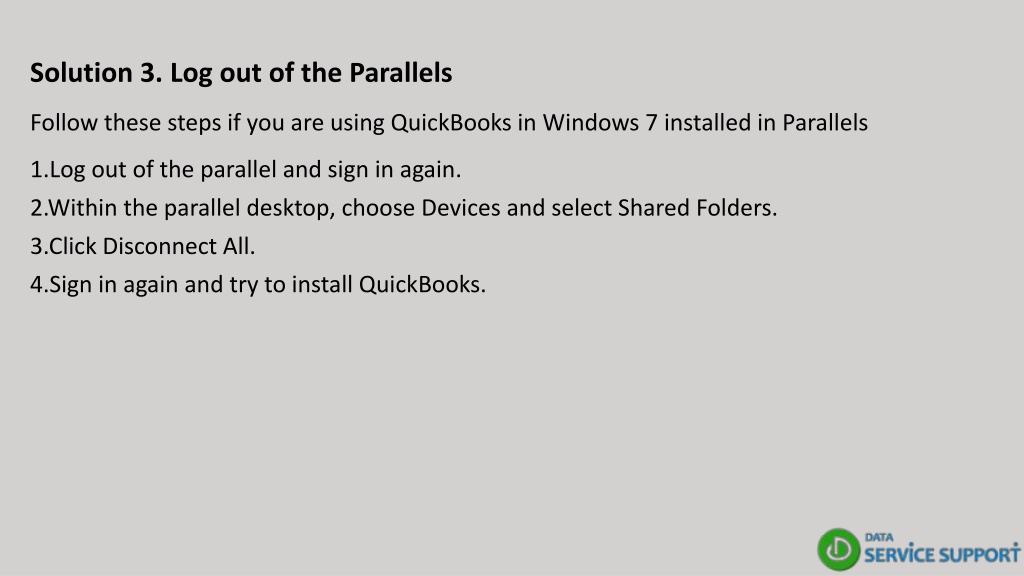Screen dimensions: 1024x576
Task: Click step 4 Sign in again line
Action: tap(258, 285)
